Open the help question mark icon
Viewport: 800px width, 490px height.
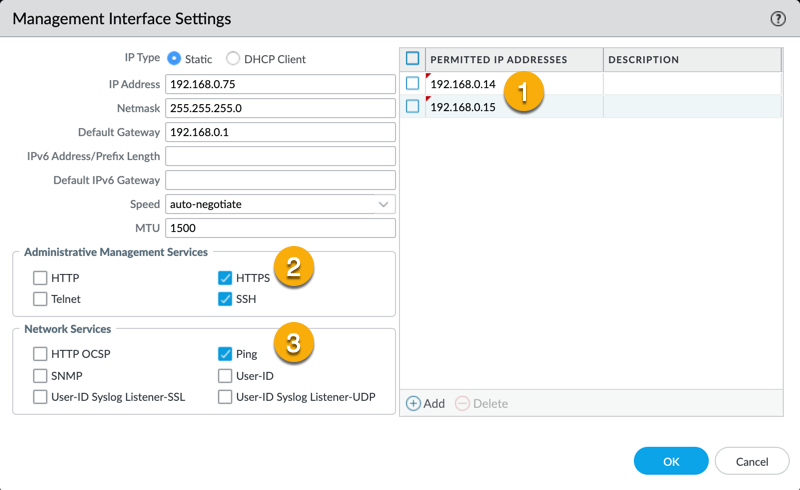[x=778, y=19]
